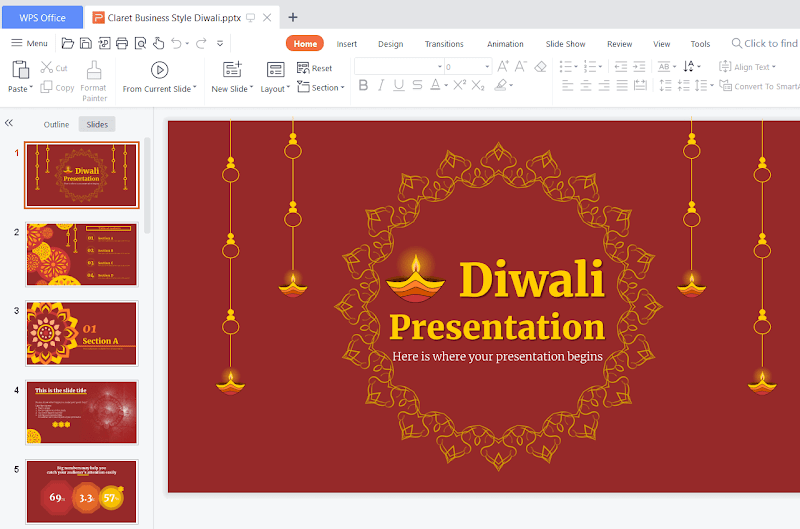
Task: Switch to the Design tab
Action: 390,44
